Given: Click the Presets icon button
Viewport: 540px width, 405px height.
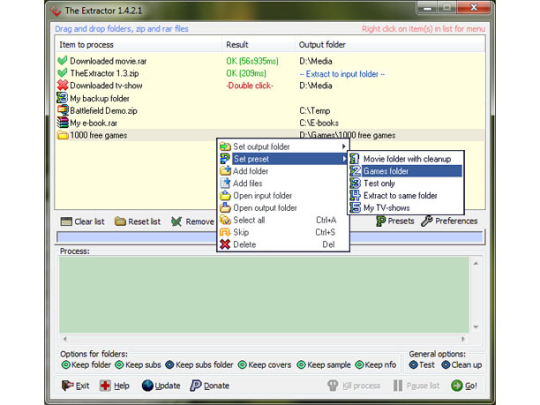Looking at the screenshot, I should [x=381, y=221].
